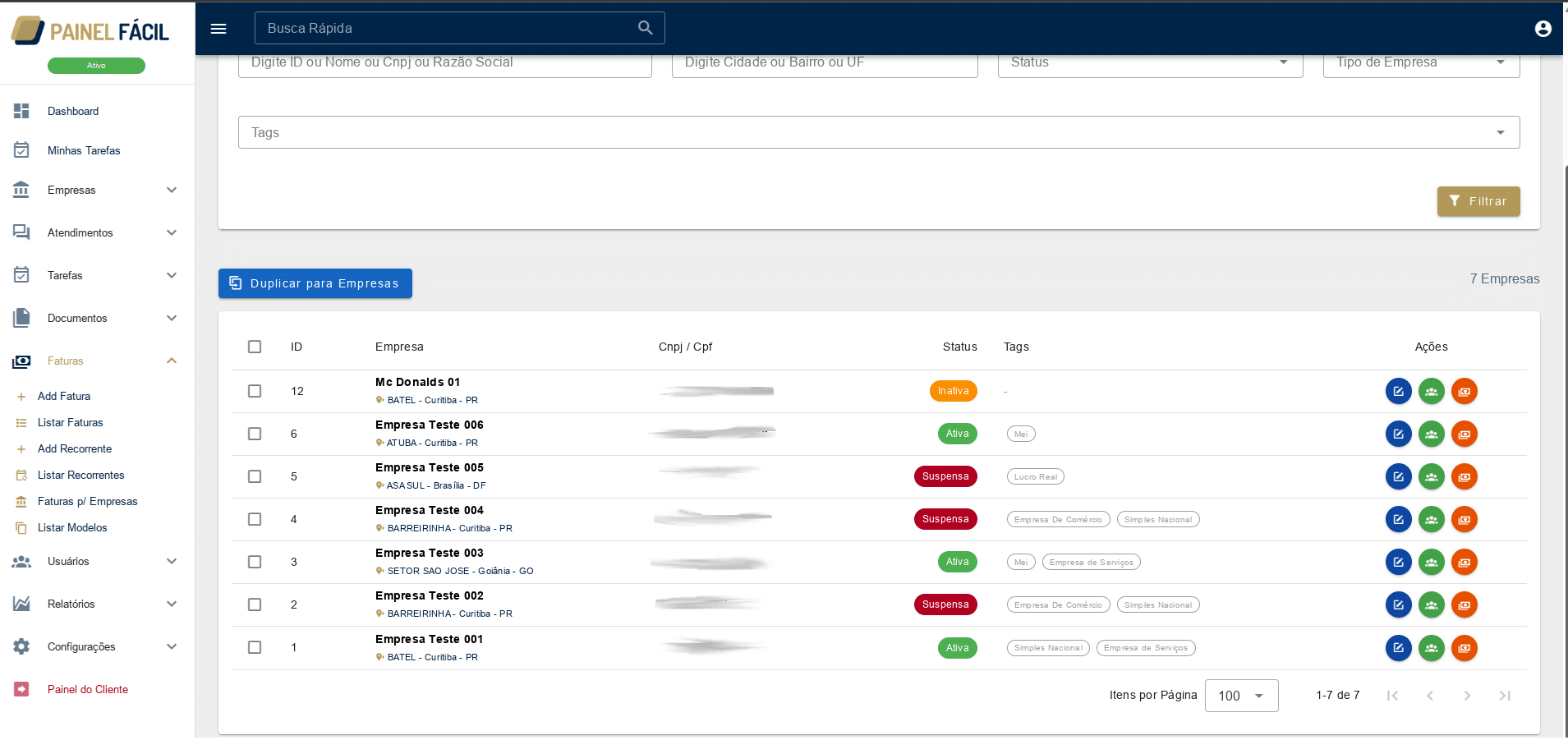Click blue edit icon for Empresa Teste 002

tap(1398, 605)
